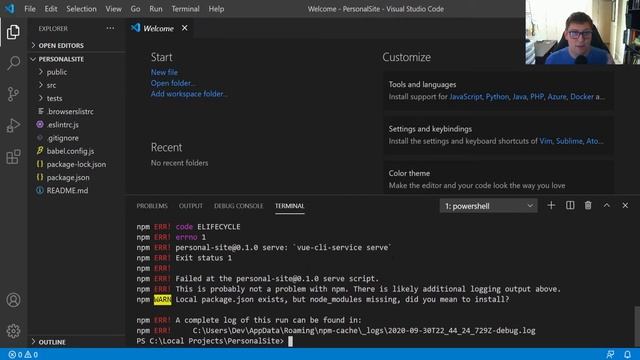This screenshot has height=360, width=640.
Task: Open the Help menu
Action: (x=216, y=9)
